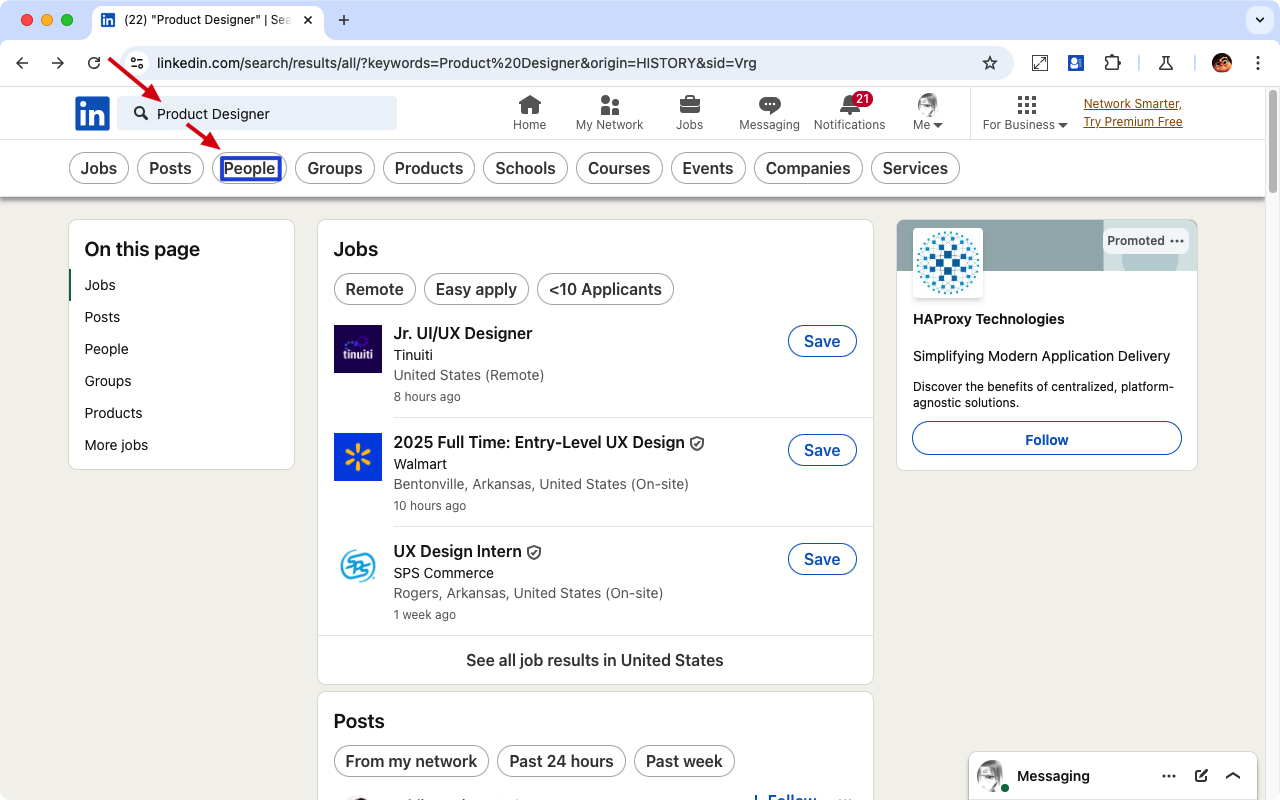
Task: Click the browser back arrow
Action: click(22, 63)
